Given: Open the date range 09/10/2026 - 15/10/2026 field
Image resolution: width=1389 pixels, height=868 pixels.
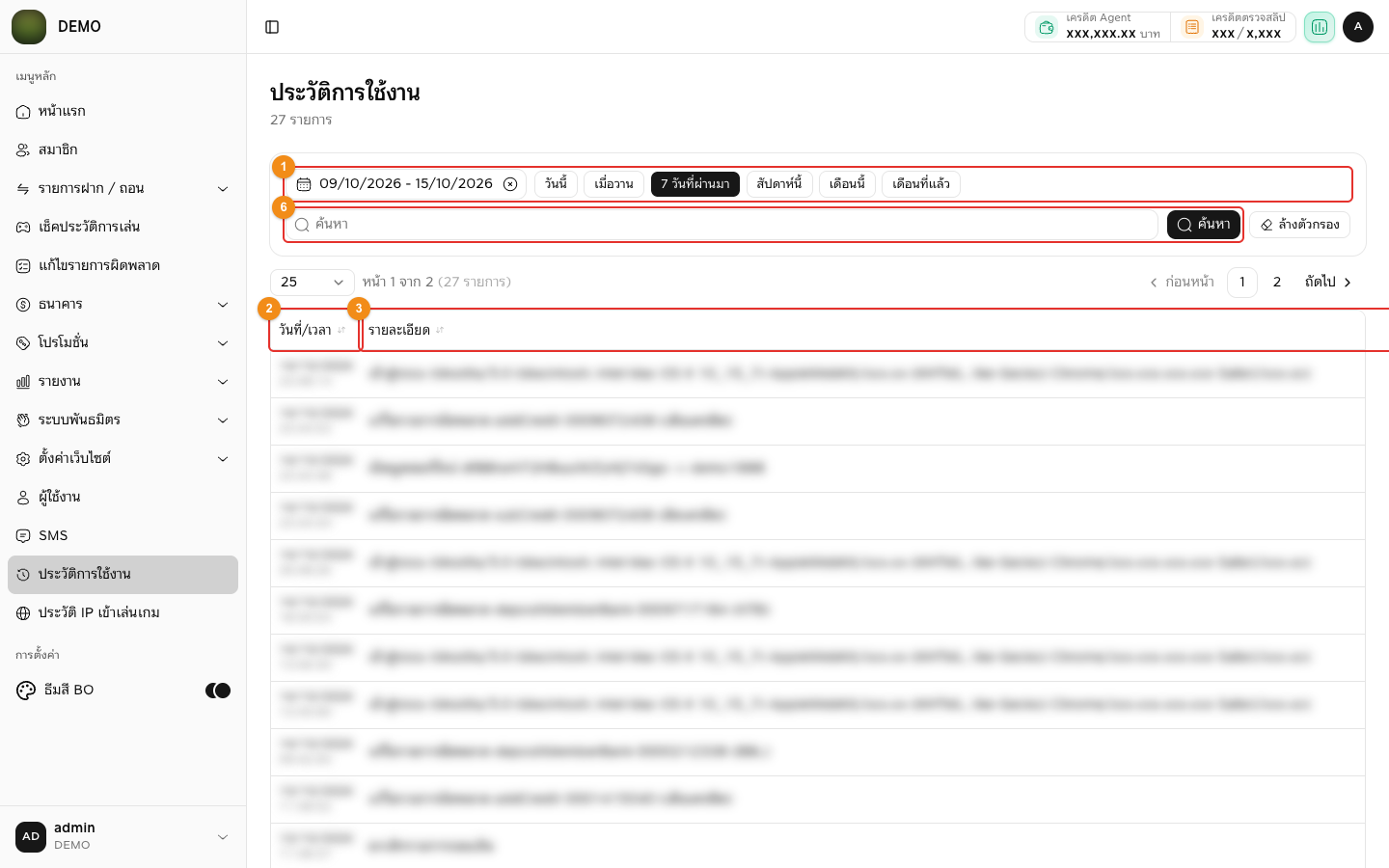Looking at the screenshot, I should point(407,184).
